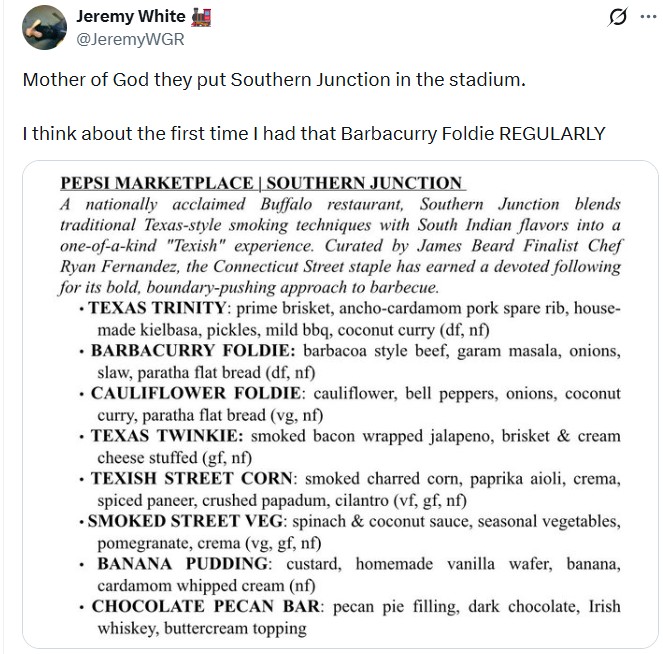
Task: Click the BARBACURRY FOLDIE menu item in the image
Action: coord(350,362)
